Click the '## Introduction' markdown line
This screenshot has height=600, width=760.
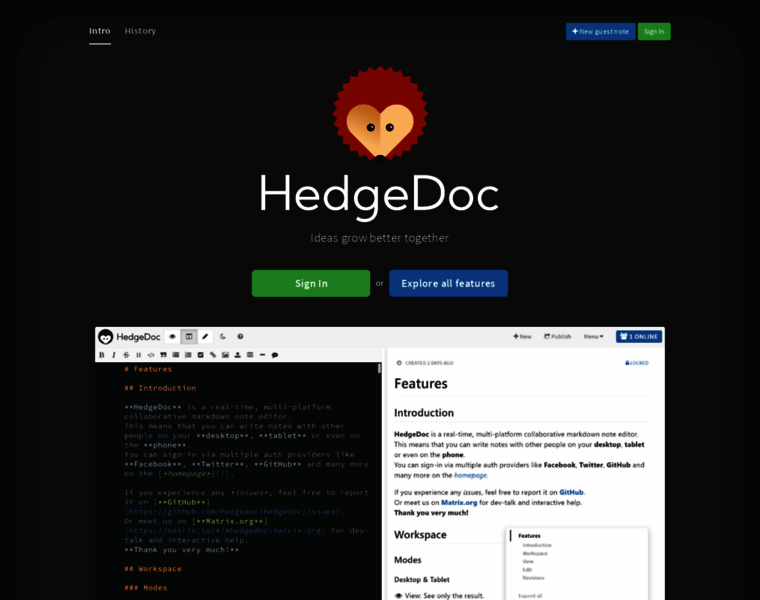click(160, 388)
